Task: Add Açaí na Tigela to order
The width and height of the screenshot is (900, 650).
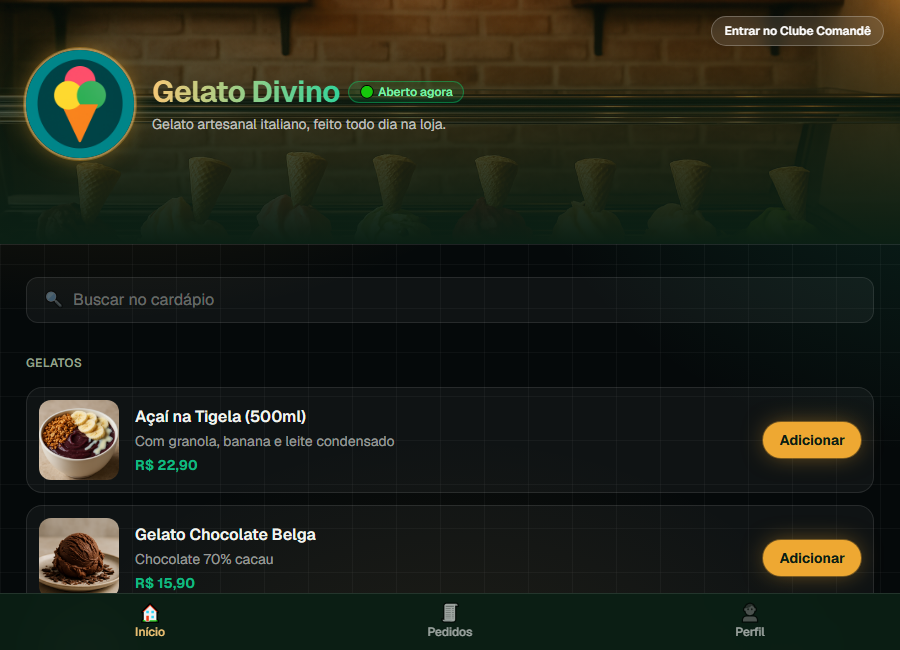Action: tap(812, 440)
